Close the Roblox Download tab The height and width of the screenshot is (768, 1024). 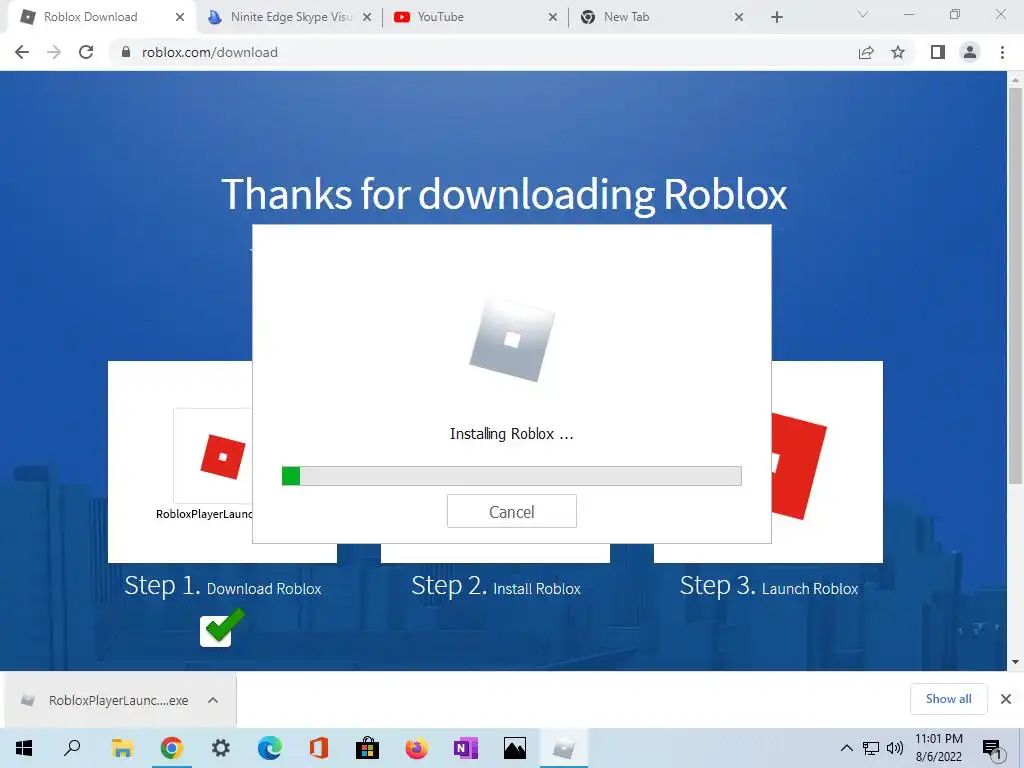tap(180, 18)
